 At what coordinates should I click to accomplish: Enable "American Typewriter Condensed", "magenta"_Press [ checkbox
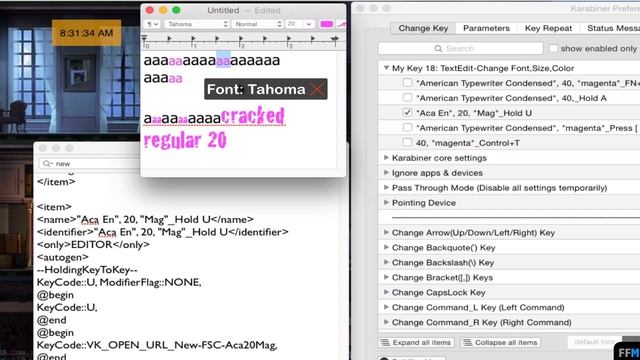click(407, 128)
